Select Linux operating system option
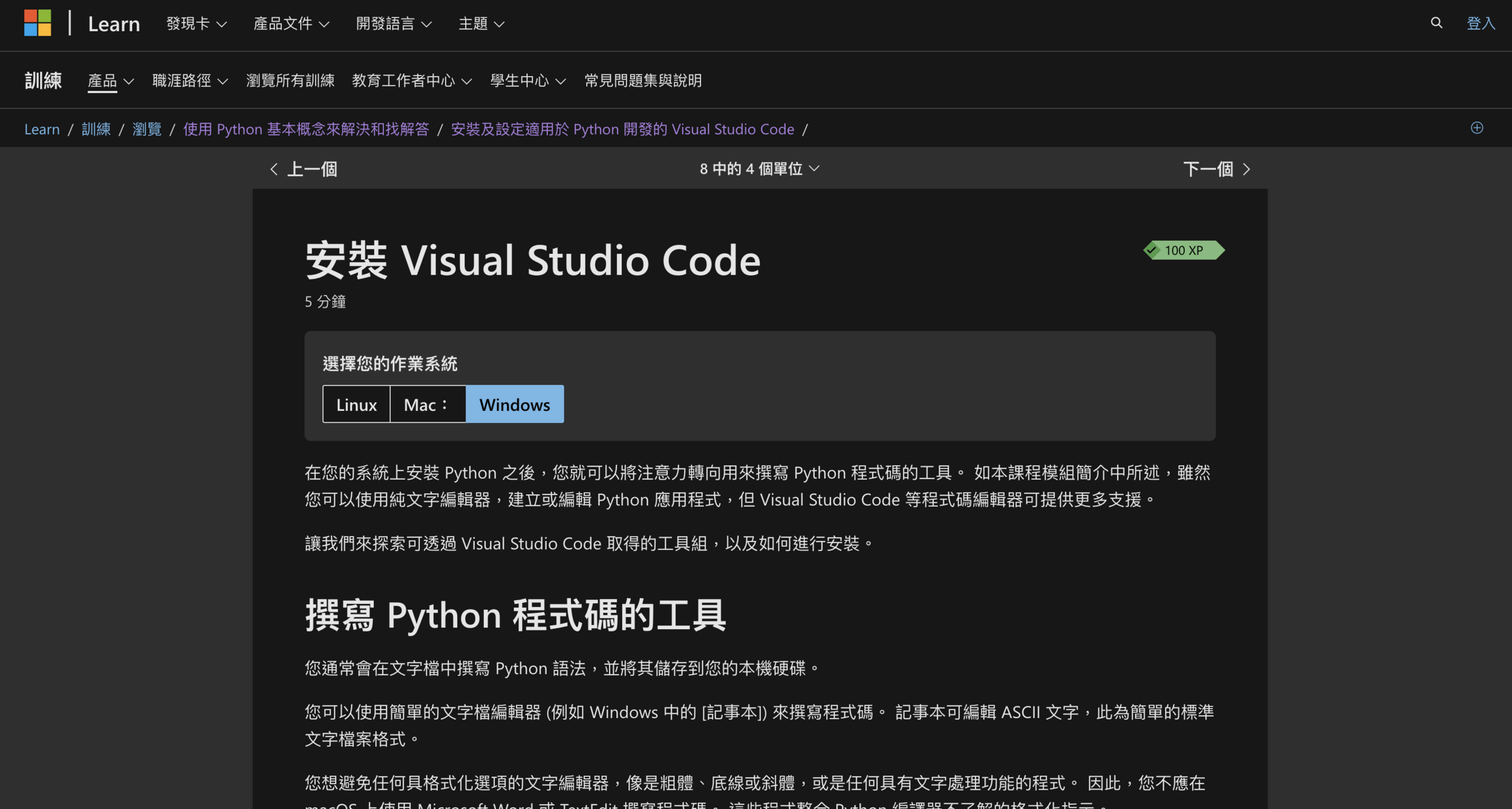The width and height of the screenshot is (1512, 809). point(356,404)
